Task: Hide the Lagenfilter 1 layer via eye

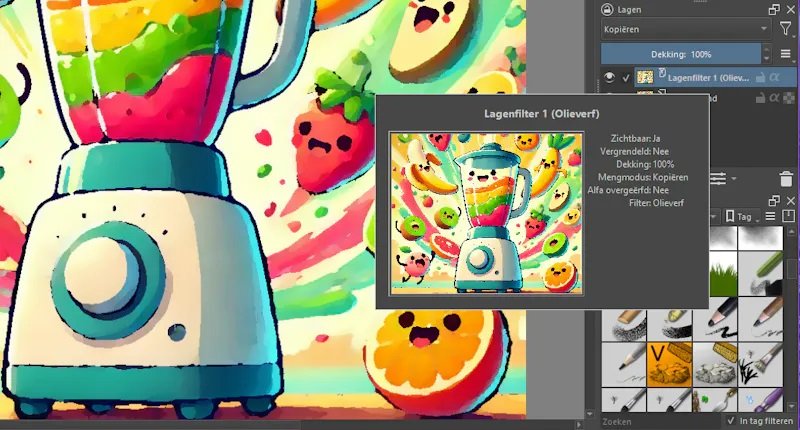Action: 609,78
